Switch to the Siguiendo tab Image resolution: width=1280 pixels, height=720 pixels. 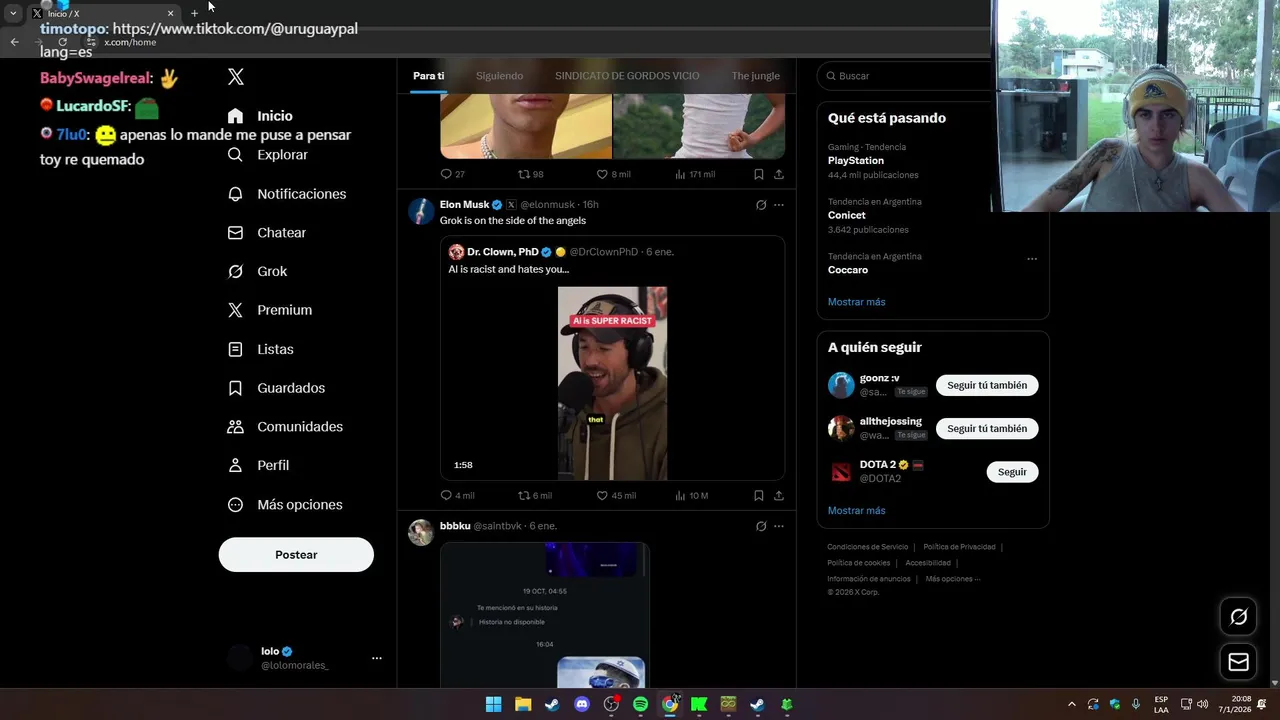point(499,76)
